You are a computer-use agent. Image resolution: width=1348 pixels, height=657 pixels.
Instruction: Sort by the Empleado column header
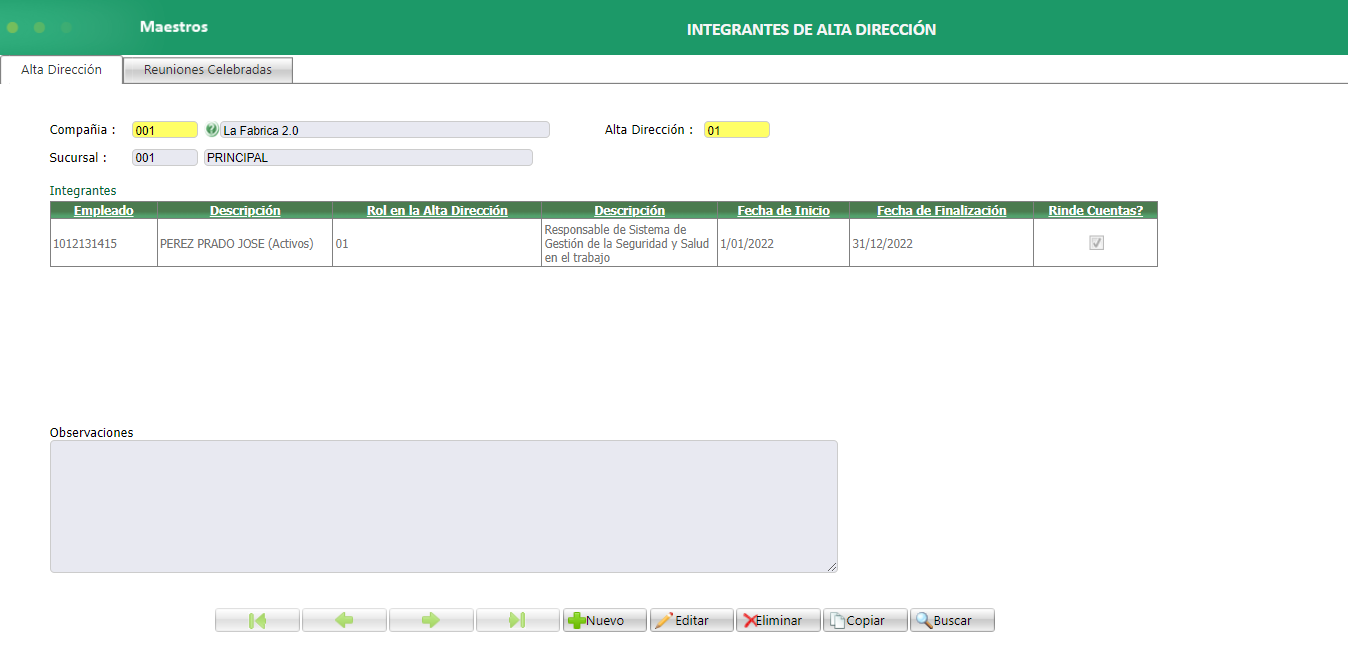[103, 210]
